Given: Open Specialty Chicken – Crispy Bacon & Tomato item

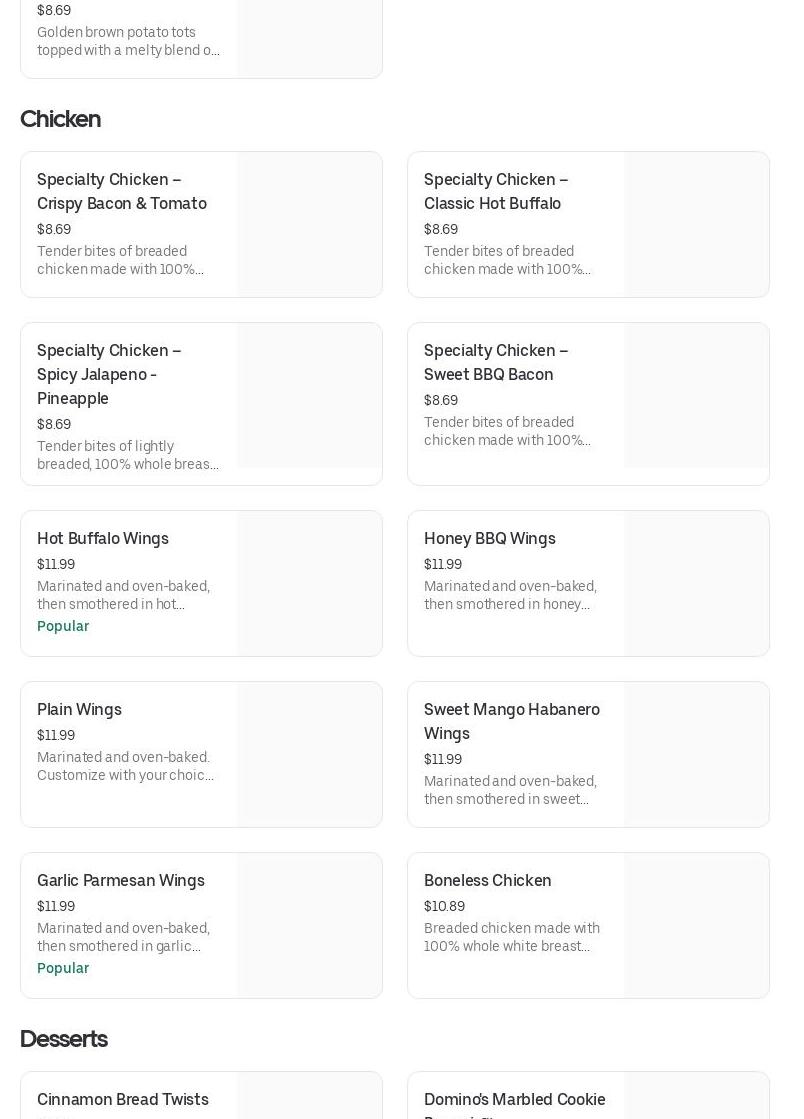Looking at the screenshot, I should tap(122, 191).
